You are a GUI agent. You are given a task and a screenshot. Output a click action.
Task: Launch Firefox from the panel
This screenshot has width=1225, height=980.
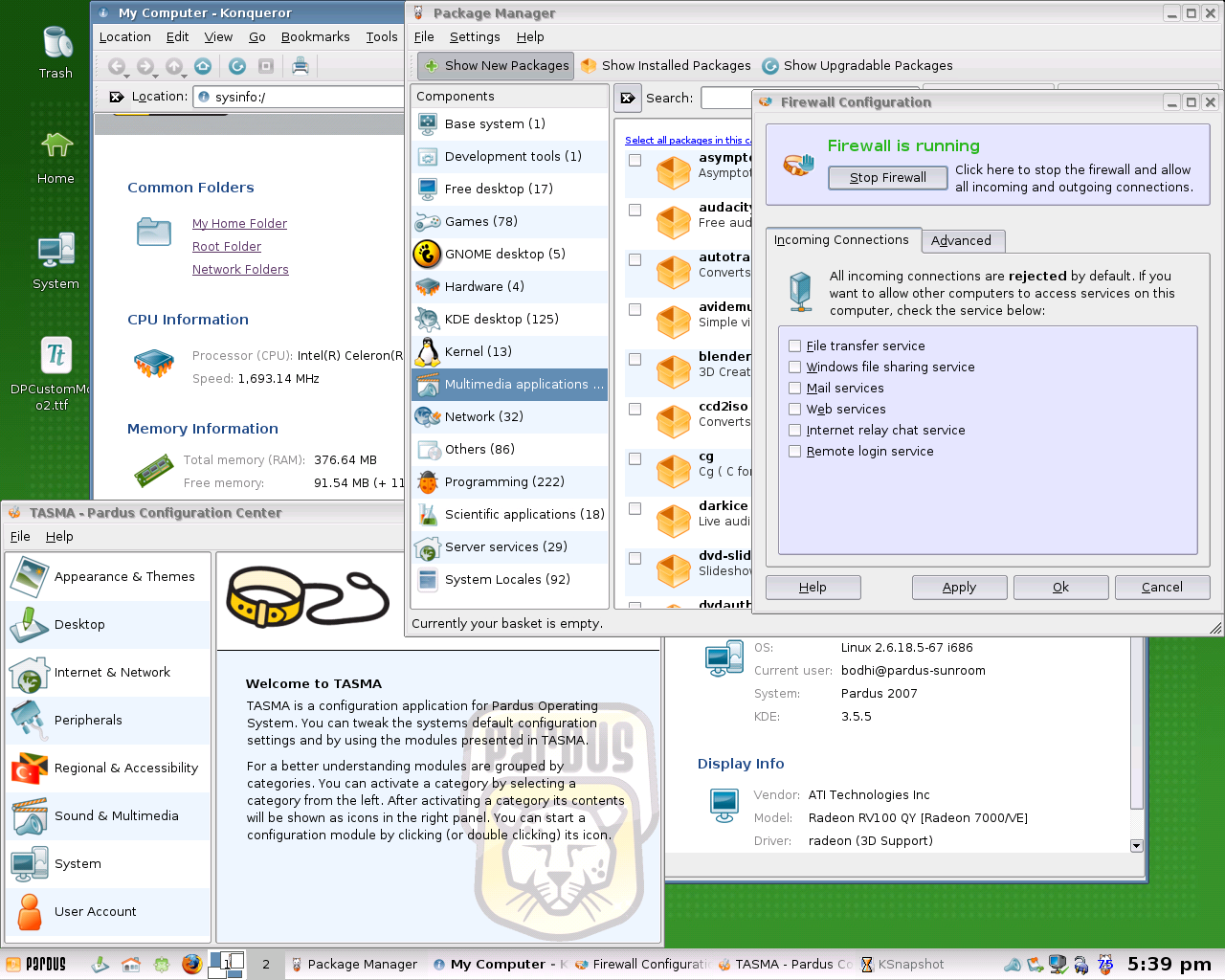pos(192,964)
